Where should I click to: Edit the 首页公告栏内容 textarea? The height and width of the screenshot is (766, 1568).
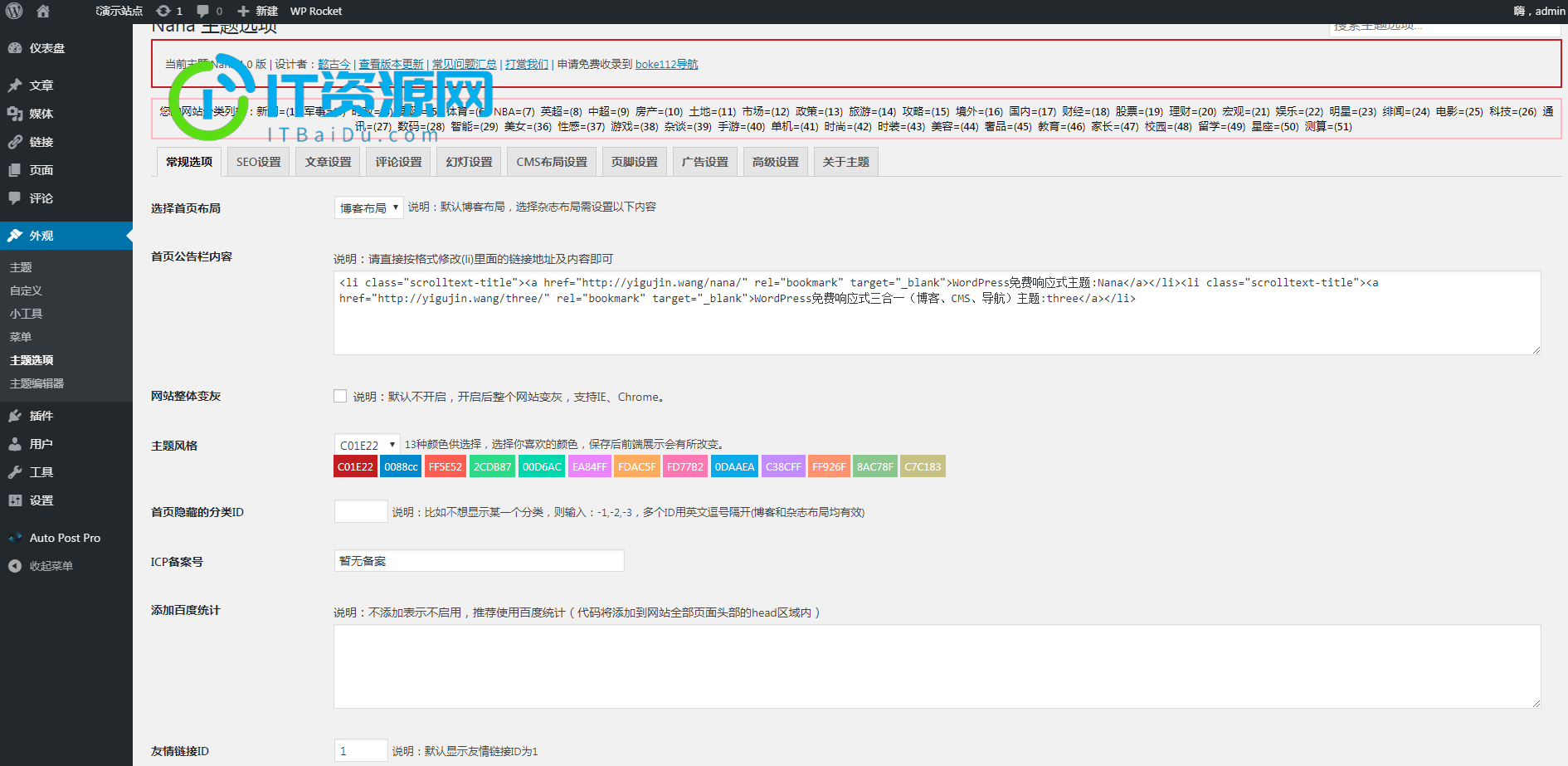[x=937, y=313]
